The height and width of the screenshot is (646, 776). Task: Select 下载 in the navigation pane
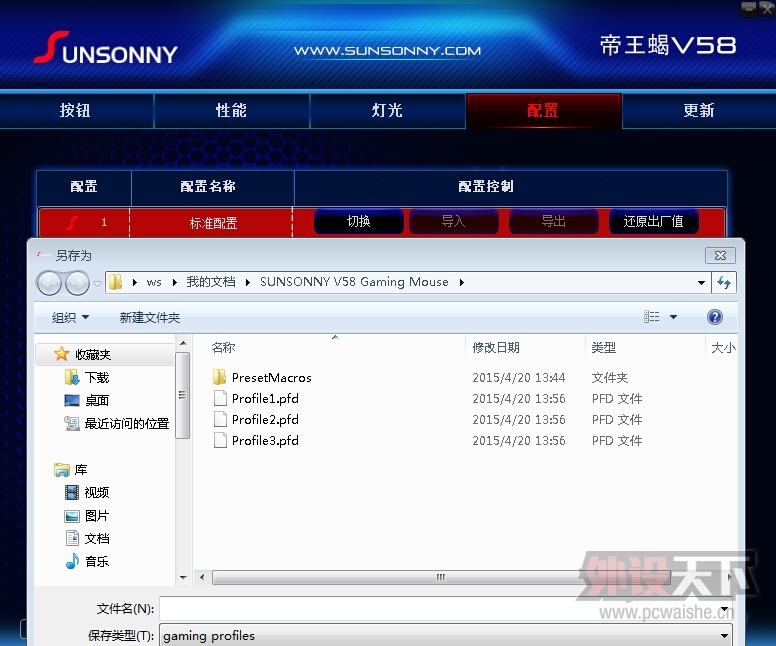97,378
